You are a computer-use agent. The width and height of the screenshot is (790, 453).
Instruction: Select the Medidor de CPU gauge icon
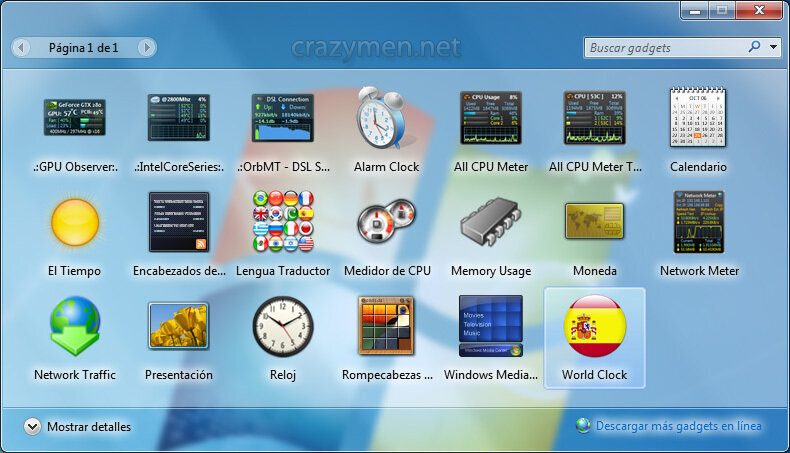pyautogui.click(x=386, y=221)
